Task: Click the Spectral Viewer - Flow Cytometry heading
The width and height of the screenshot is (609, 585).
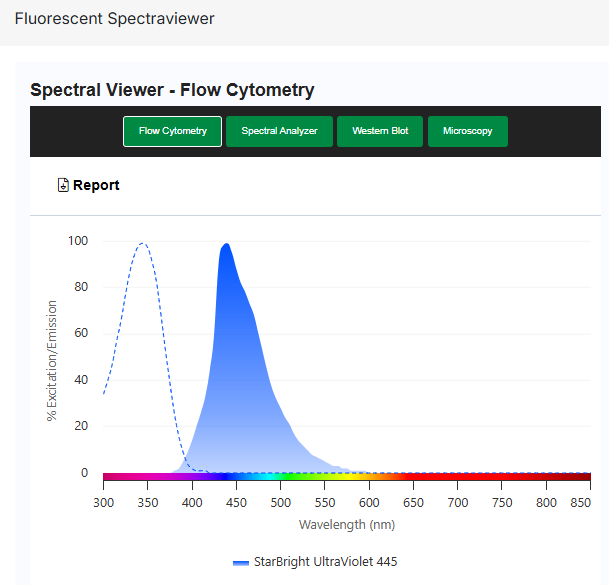Action: [x=172, y=90]
